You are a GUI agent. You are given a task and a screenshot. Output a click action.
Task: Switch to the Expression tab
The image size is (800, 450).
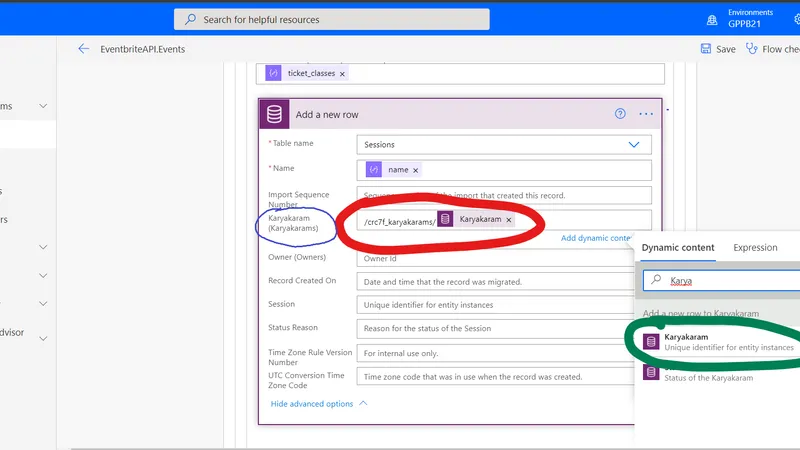click(x=755, y=247)
